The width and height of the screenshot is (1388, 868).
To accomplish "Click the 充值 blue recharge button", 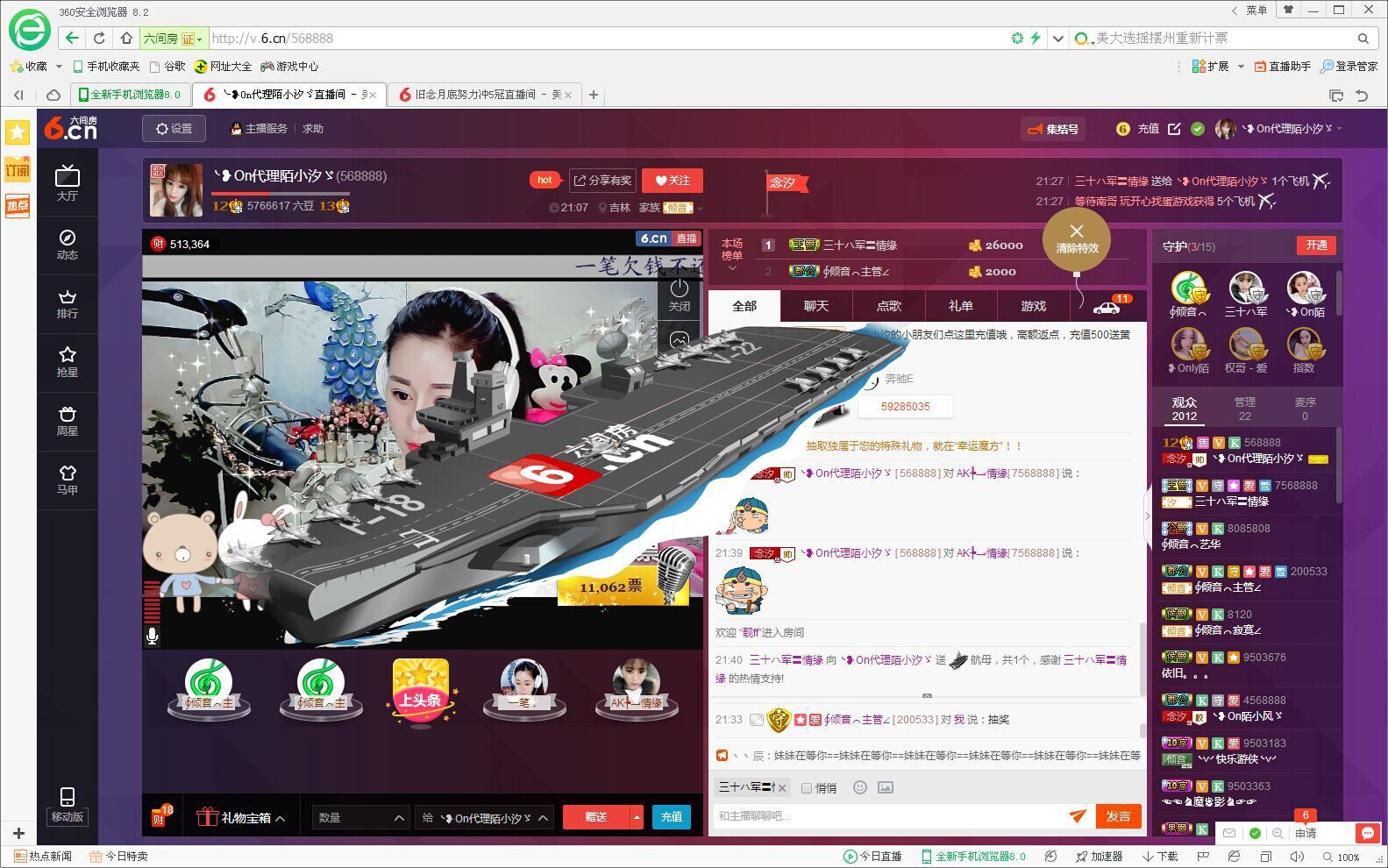I will point(672,817).
